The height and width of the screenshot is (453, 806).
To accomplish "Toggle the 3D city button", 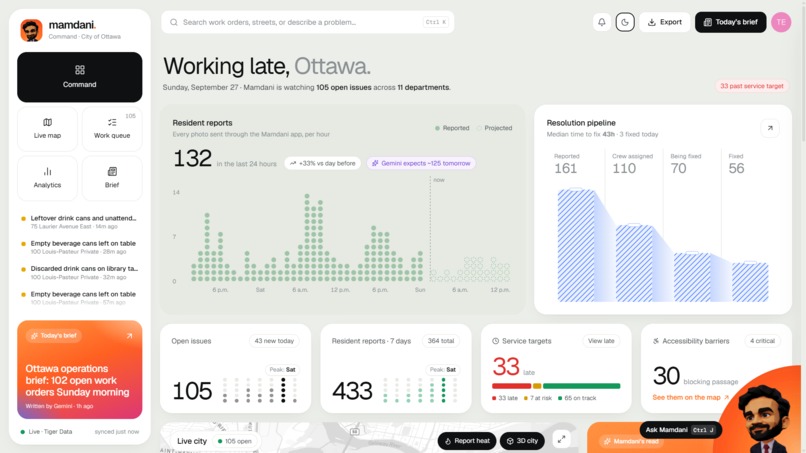I will (522, 441).
